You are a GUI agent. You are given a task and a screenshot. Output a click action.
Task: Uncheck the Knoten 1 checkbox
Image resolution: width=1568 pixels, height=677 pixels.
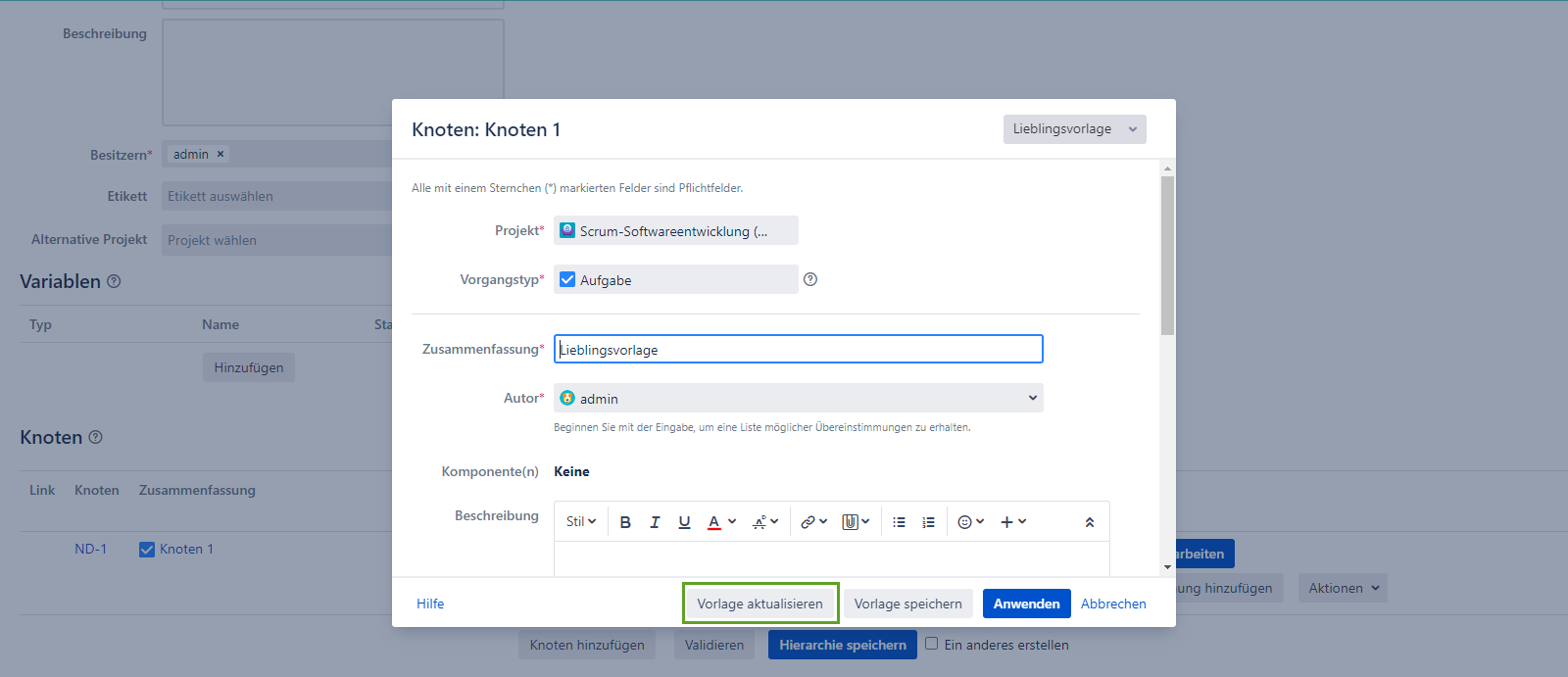tap(147, 550)
